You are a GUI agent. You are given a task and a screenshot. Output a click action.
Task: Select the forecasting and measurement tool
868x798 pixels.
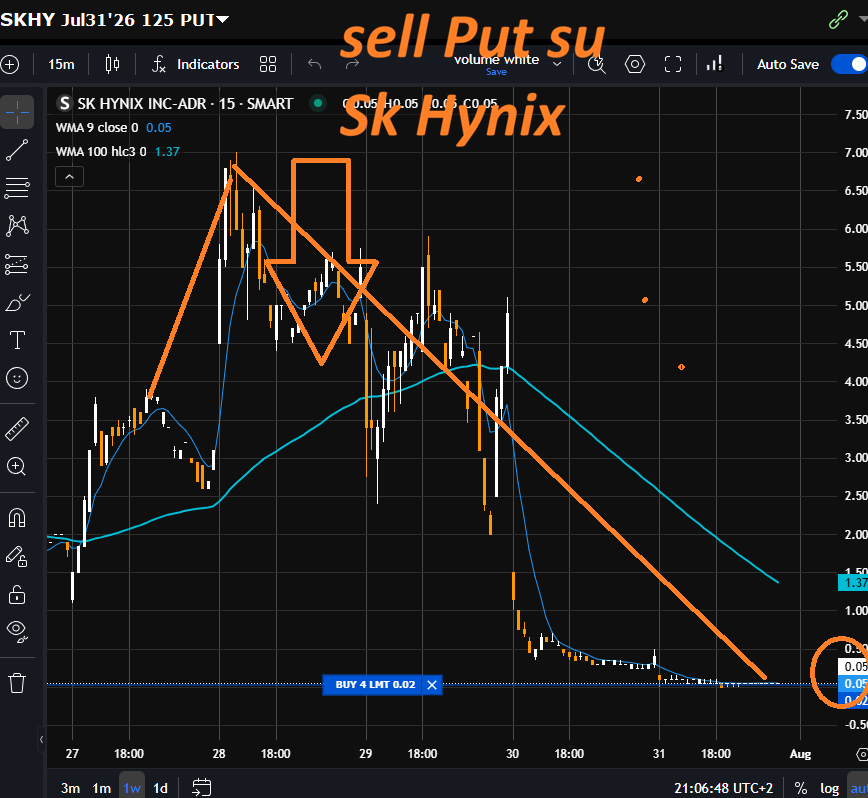(x=17, y=264)
